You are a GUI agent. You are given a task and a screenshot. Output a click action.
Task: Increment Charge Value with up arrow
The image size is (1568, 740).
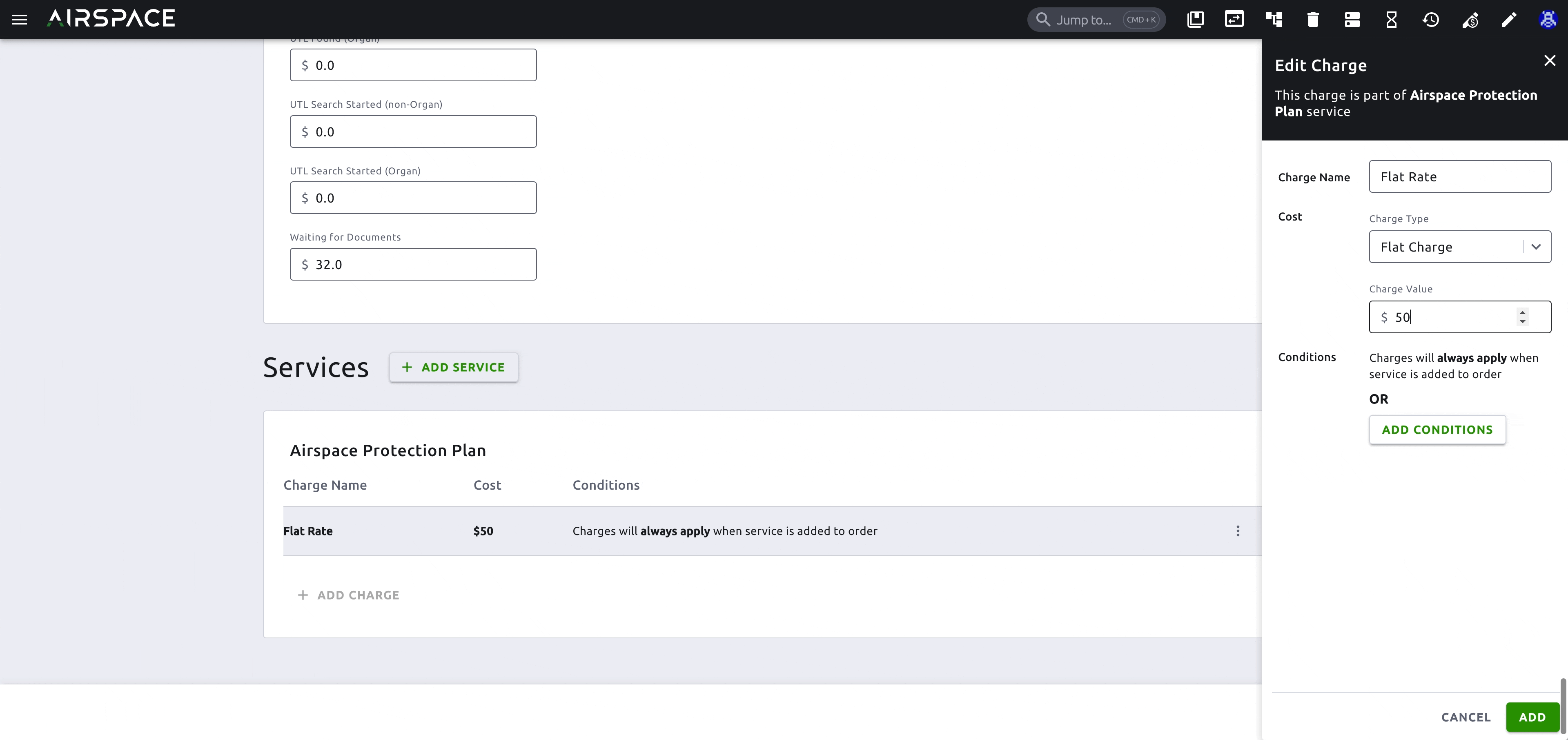pyautogui.click(x=1522, y=312)
